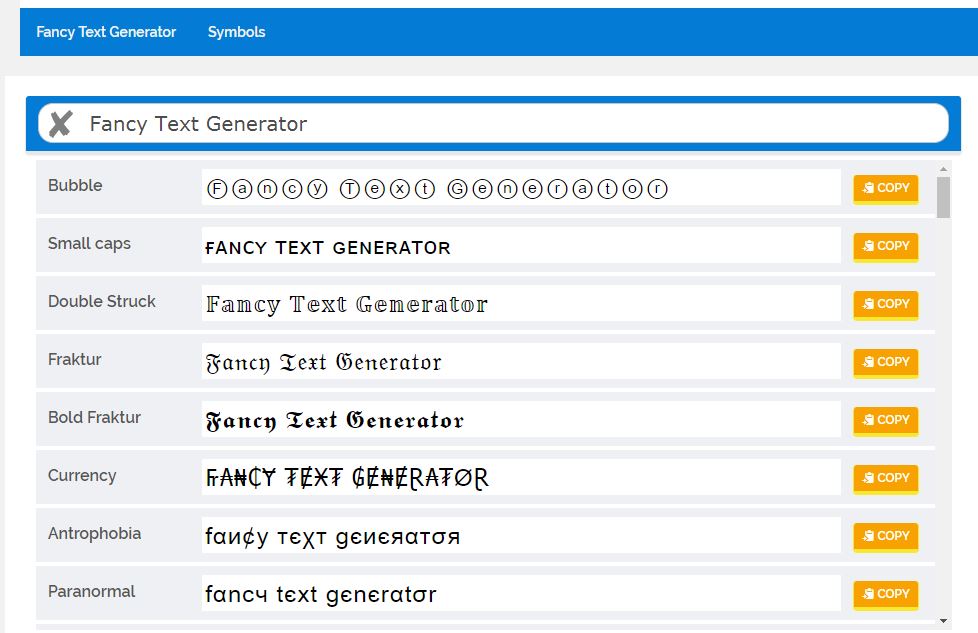
Task: Click the Paranormal style label
Action: (x=91, y=591)
